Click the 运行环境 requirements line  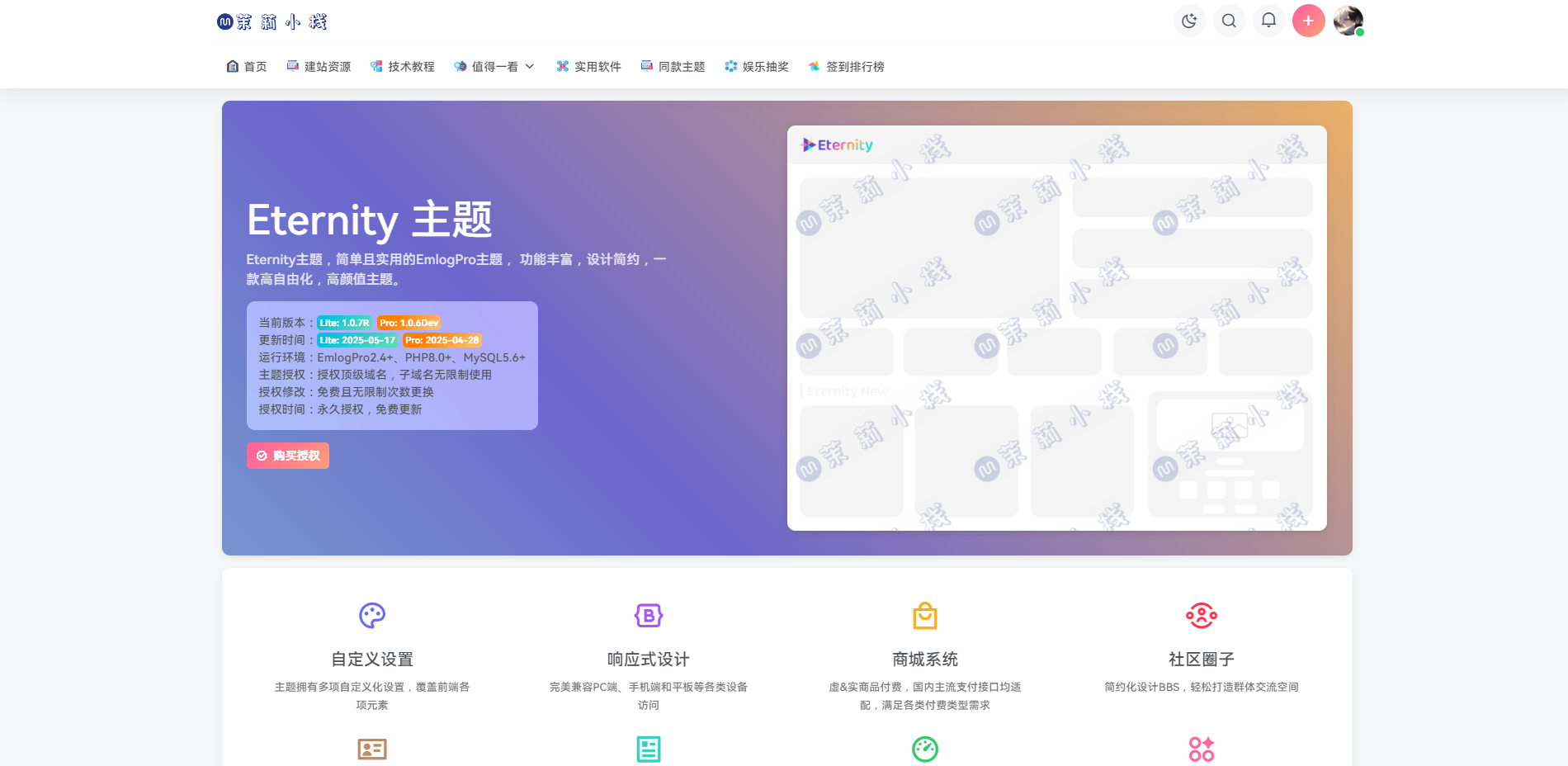click(x=392, y=357)
